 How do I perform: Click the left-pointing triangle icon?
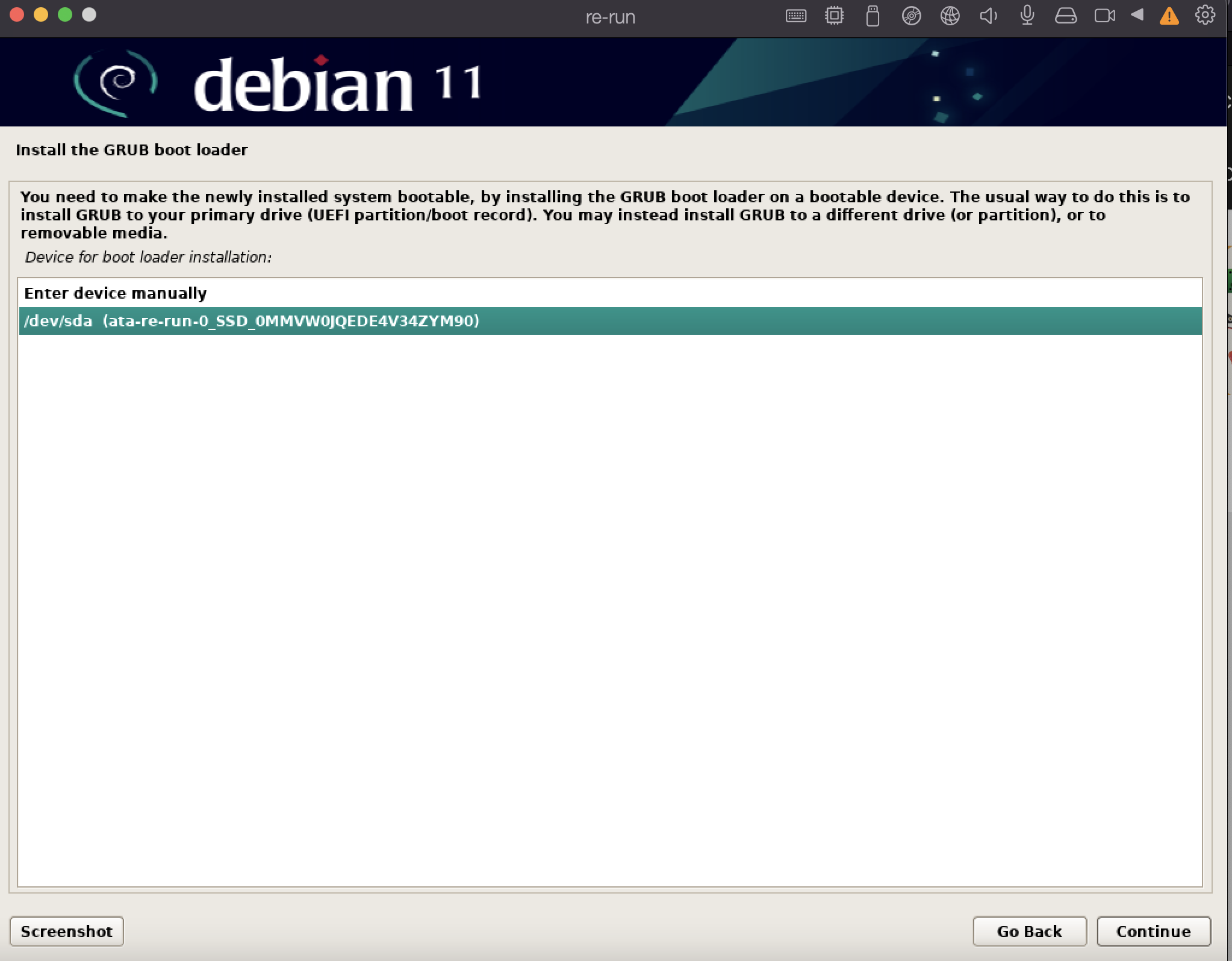1137,15
